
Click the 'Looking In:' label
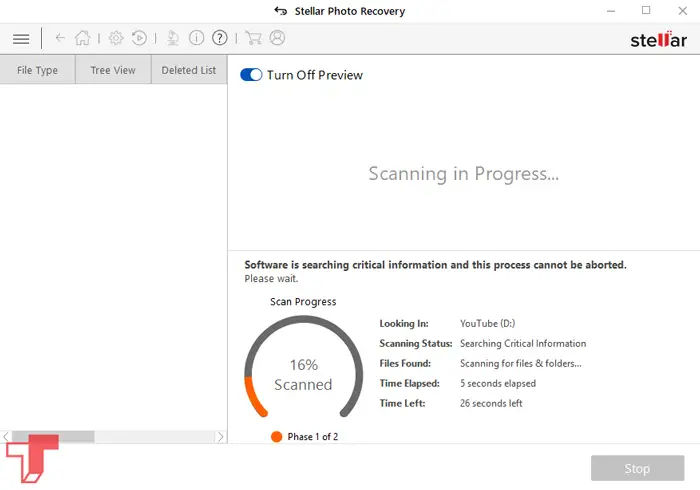point(404,324)
